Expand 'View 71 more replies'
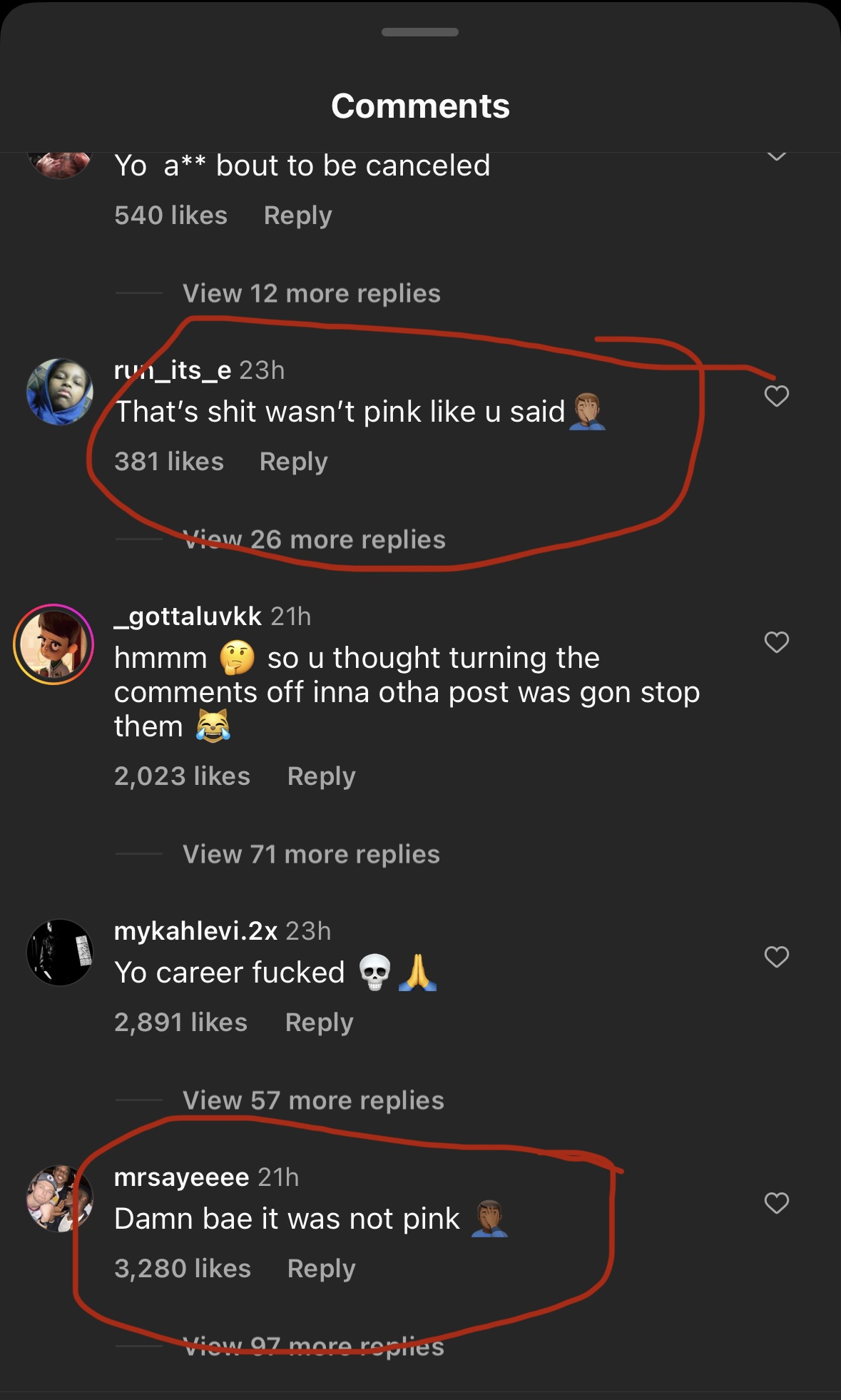The height and width of the screenshot is (1400, 841). (311, 854)
